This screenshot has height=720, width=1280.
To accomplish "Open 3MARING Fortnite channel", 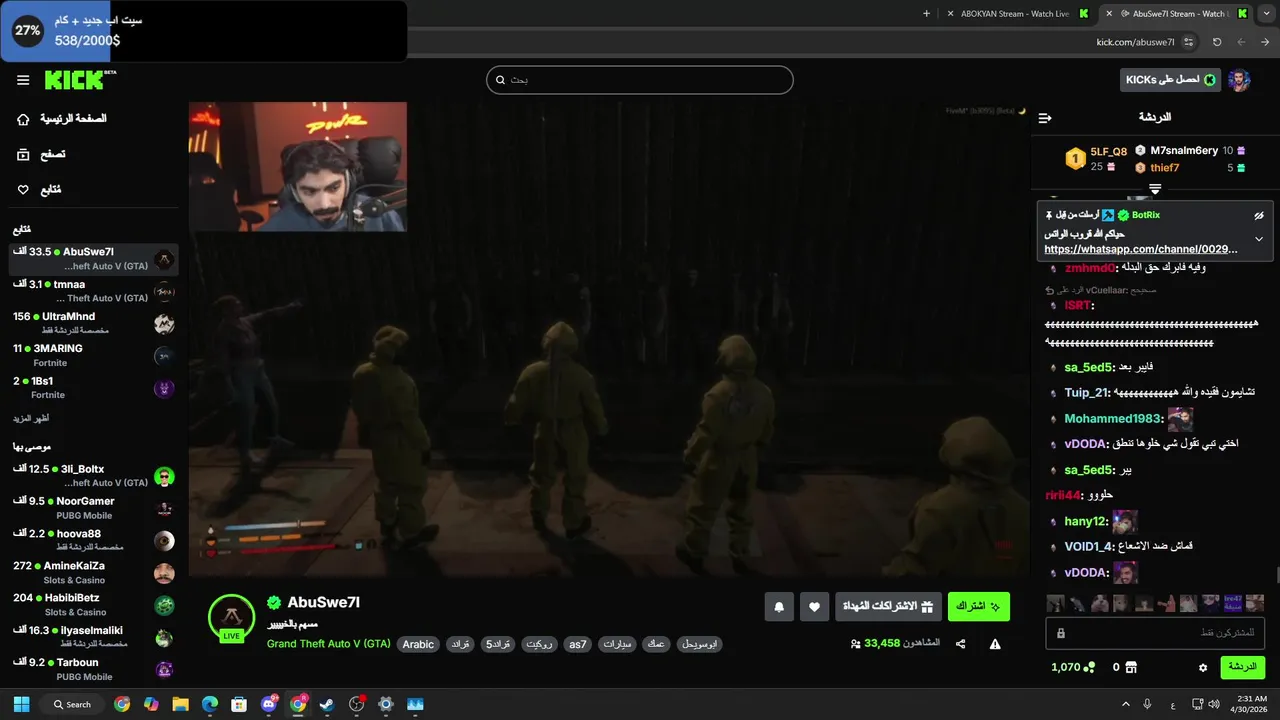I will pos(94,355).
